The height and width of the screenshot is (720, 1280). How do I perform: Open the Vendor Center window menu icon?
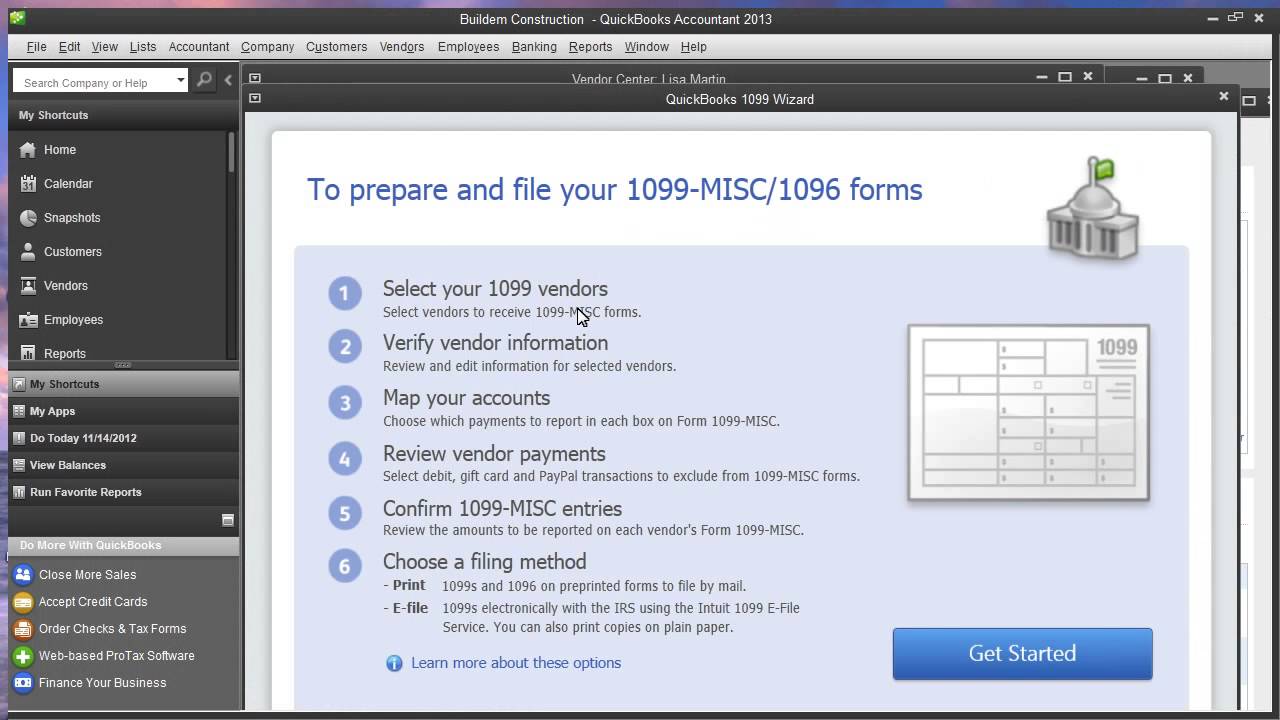[x=255, y=78]
